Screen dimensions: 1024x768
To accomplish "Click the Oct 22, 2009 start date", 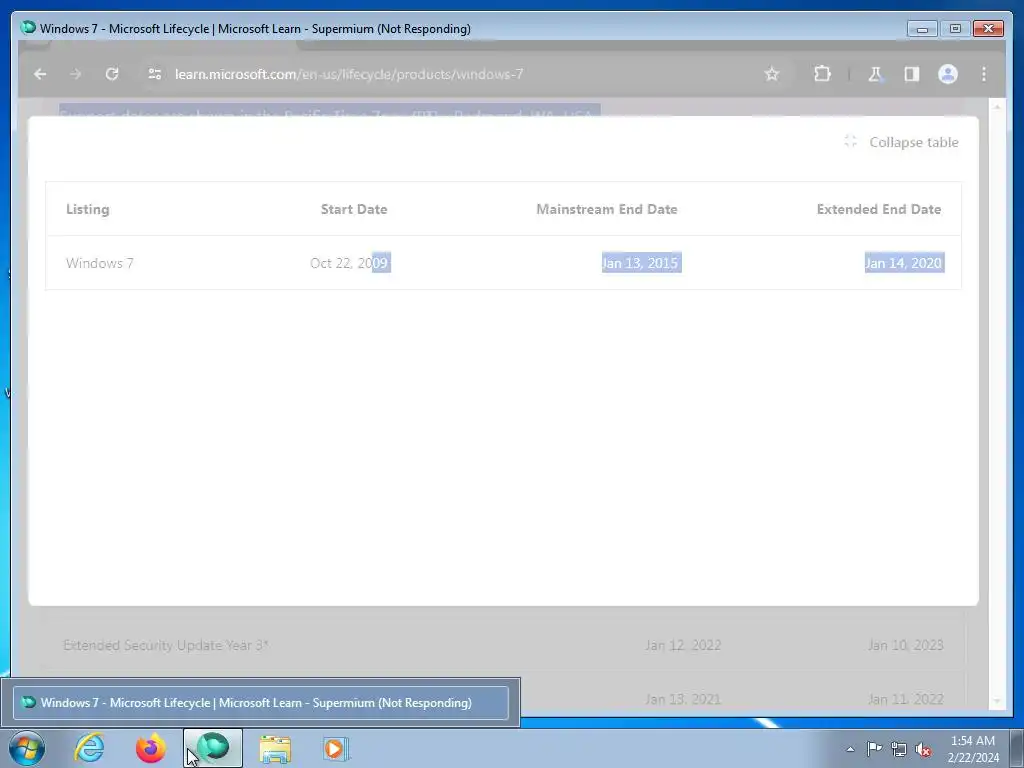I will [x=350, y=263].
